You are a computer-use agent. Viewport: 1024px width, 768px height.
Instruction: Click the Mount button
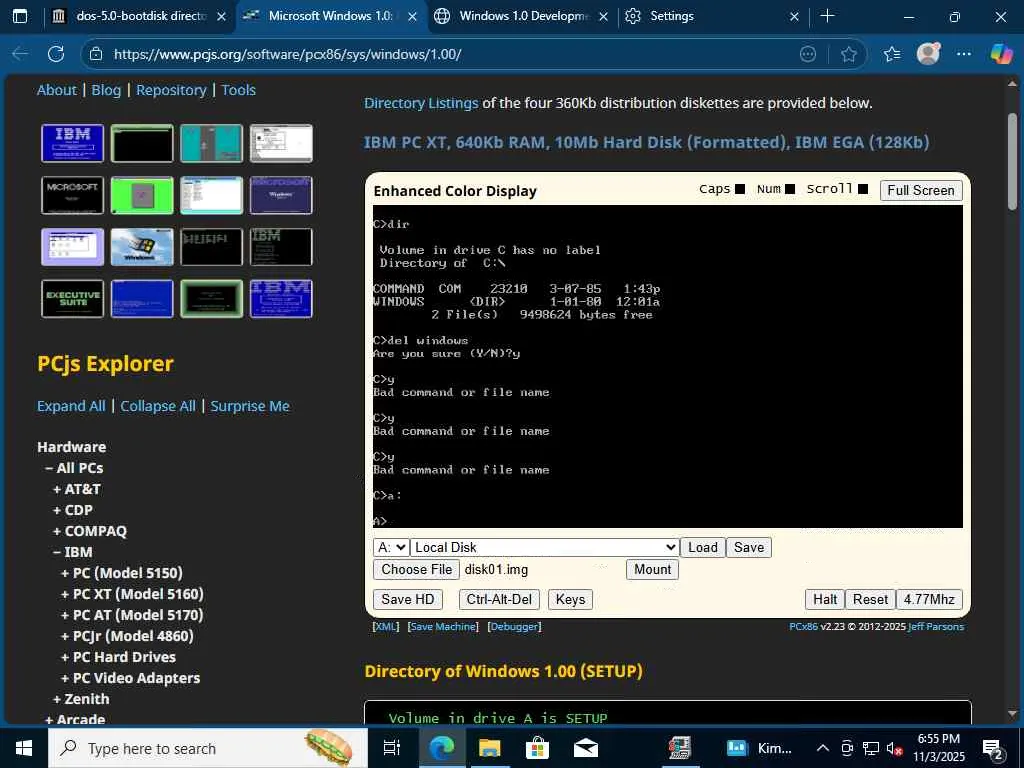point(652,569)
